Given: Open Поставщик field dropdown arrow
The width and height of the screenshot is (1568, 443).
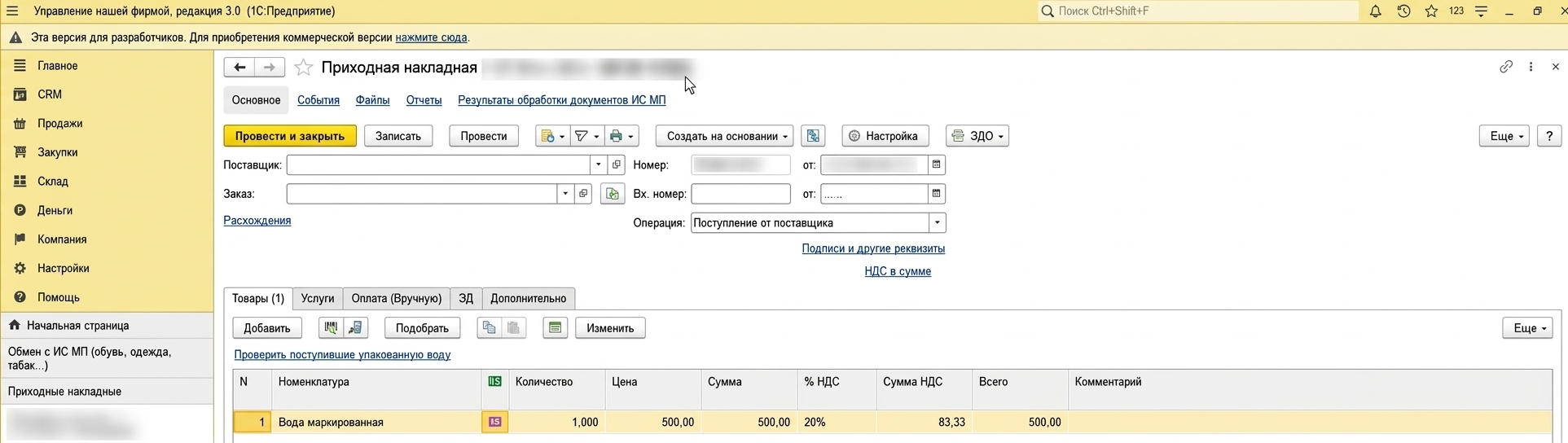Looking at the screenshot, I should (x=599, y=164).
